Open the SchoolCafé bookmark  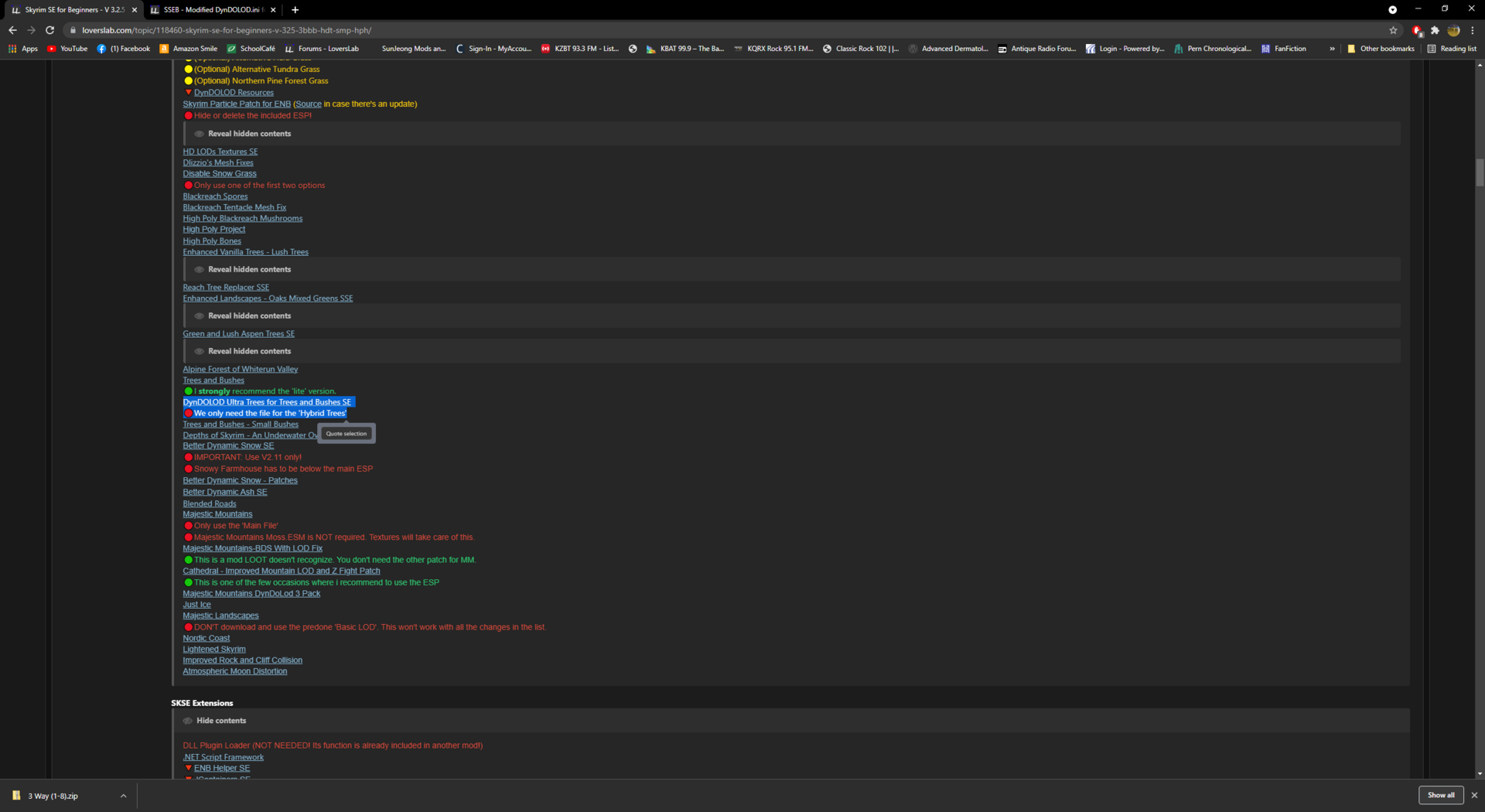(x=251, y=49)
